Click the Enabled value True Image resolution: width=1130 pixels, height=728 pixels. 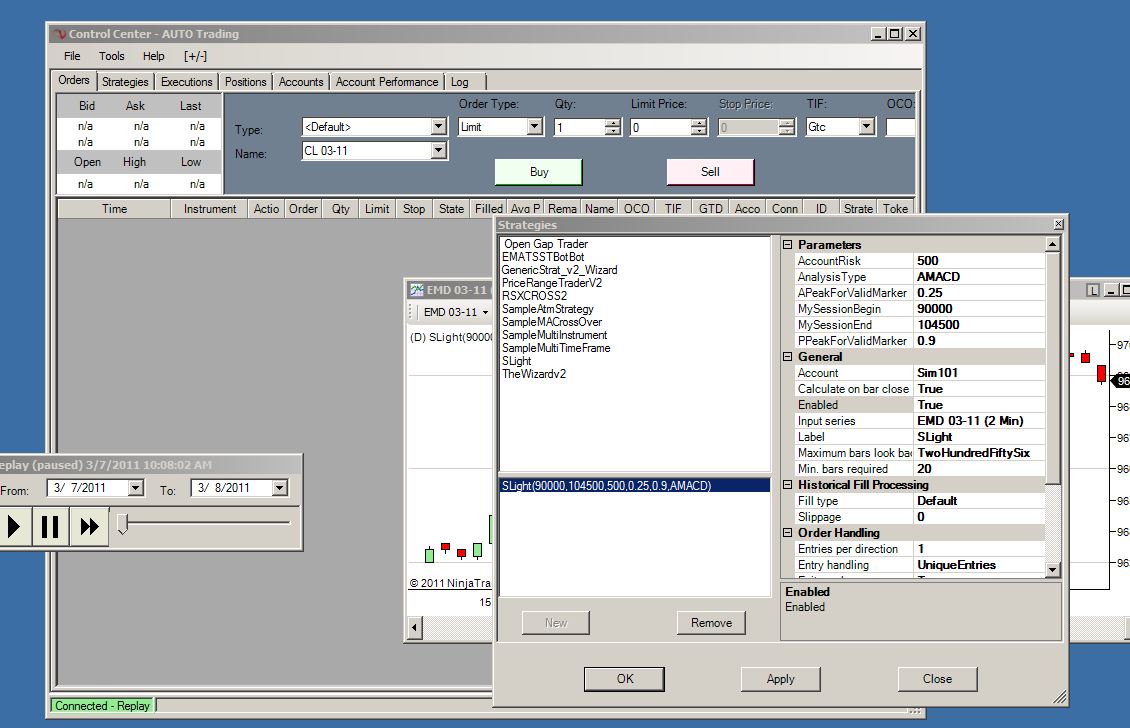pos(979,405)
